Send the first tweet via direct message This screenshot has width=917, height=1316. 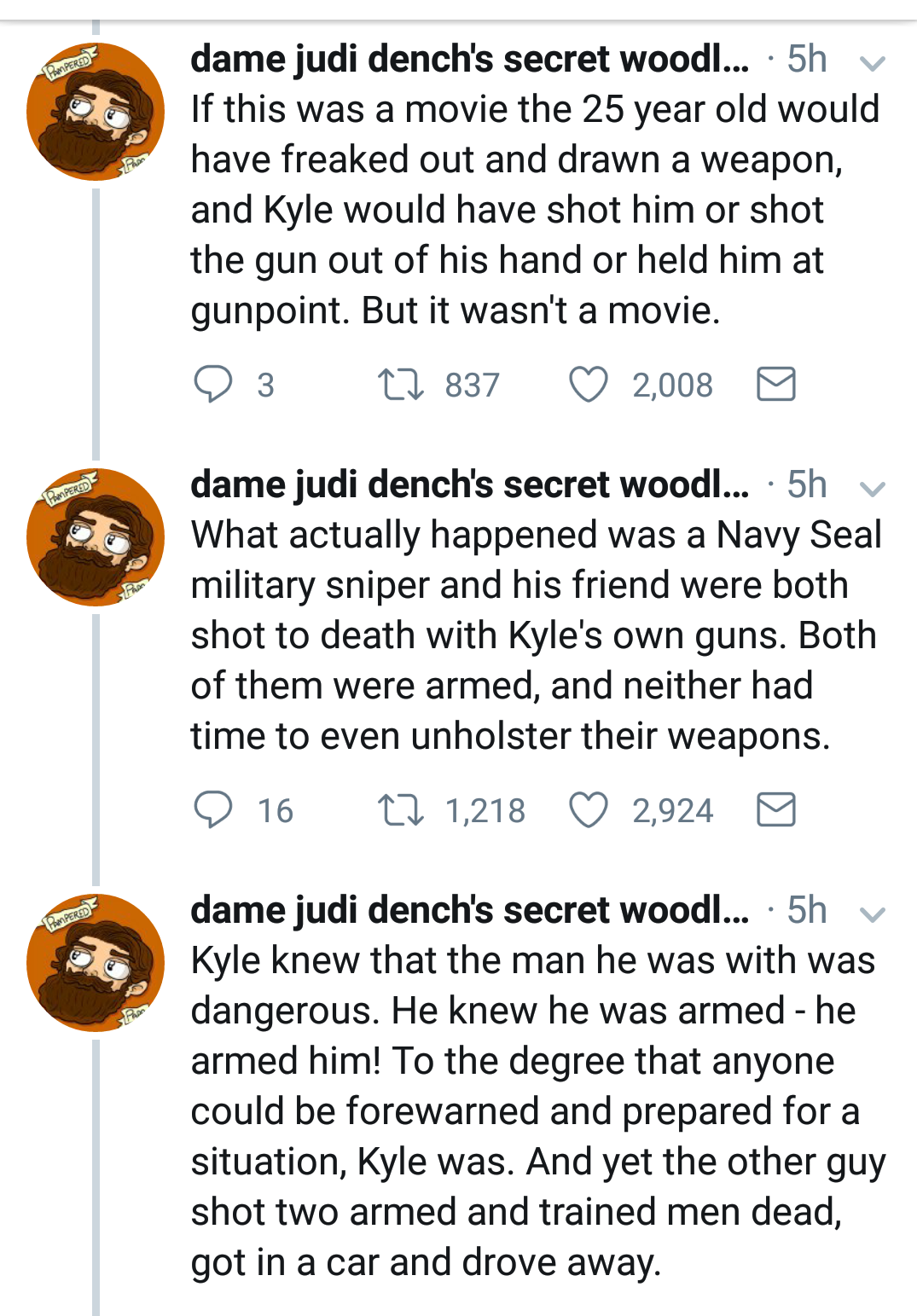[776, 384]
